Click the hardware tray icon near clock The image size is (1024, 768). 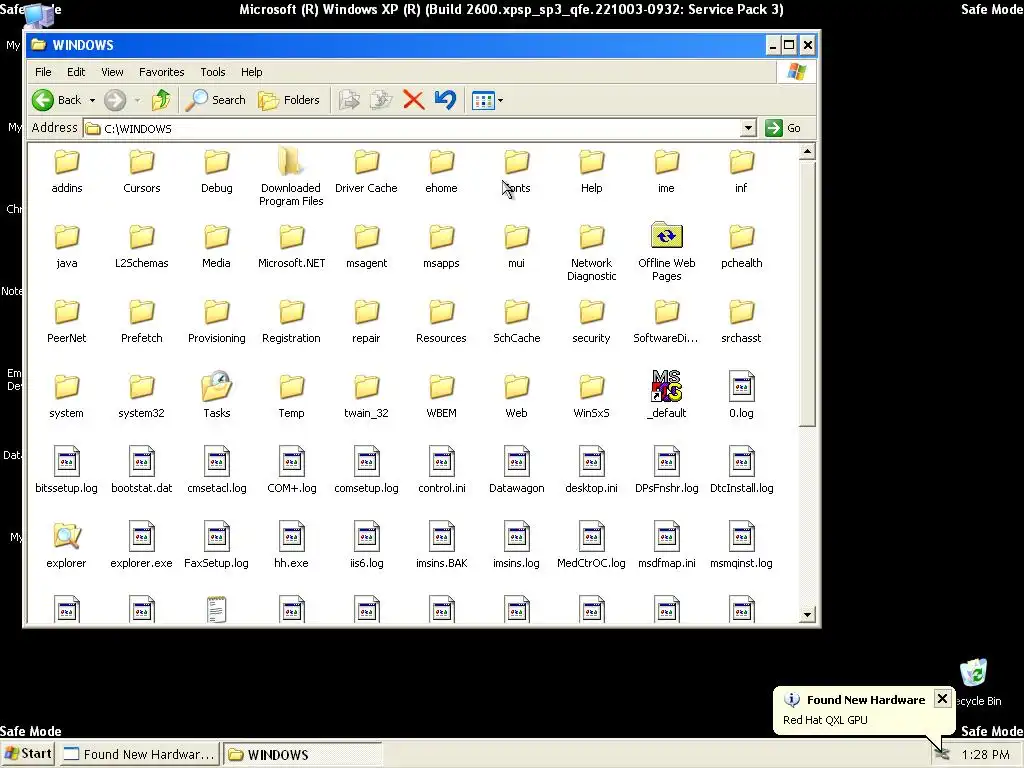[941, 754]
